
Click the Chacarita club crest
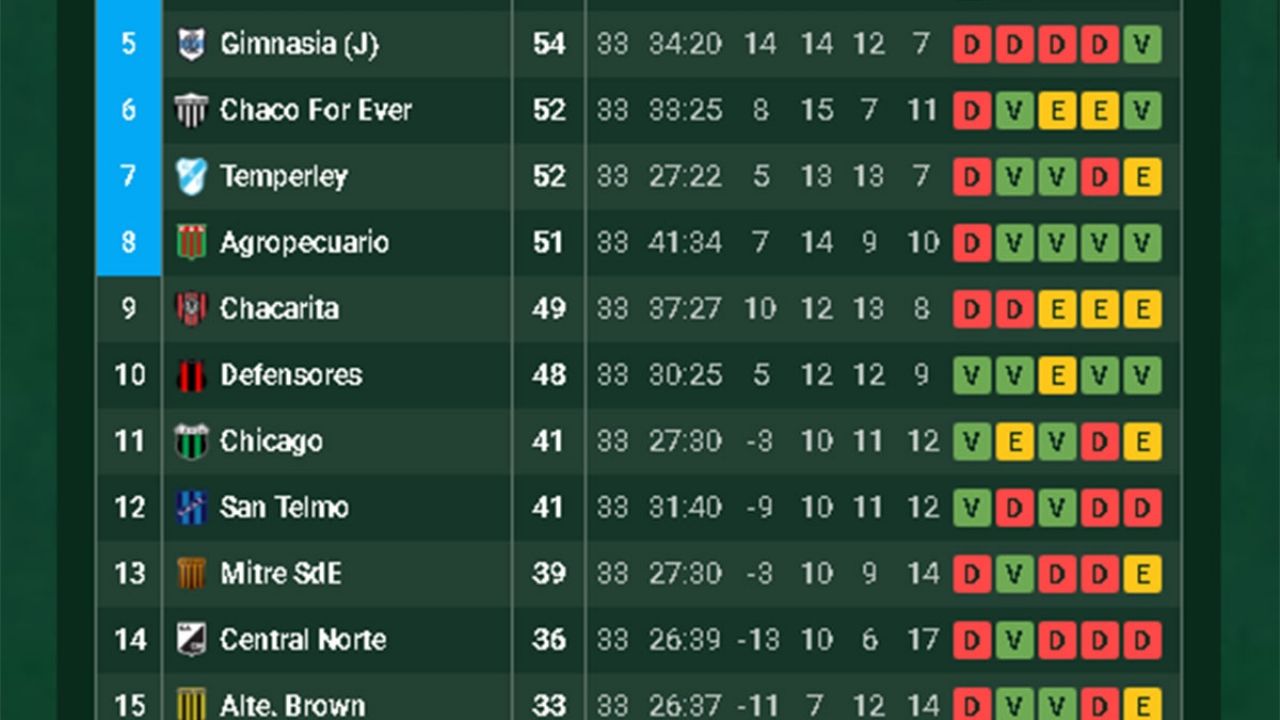190,308
